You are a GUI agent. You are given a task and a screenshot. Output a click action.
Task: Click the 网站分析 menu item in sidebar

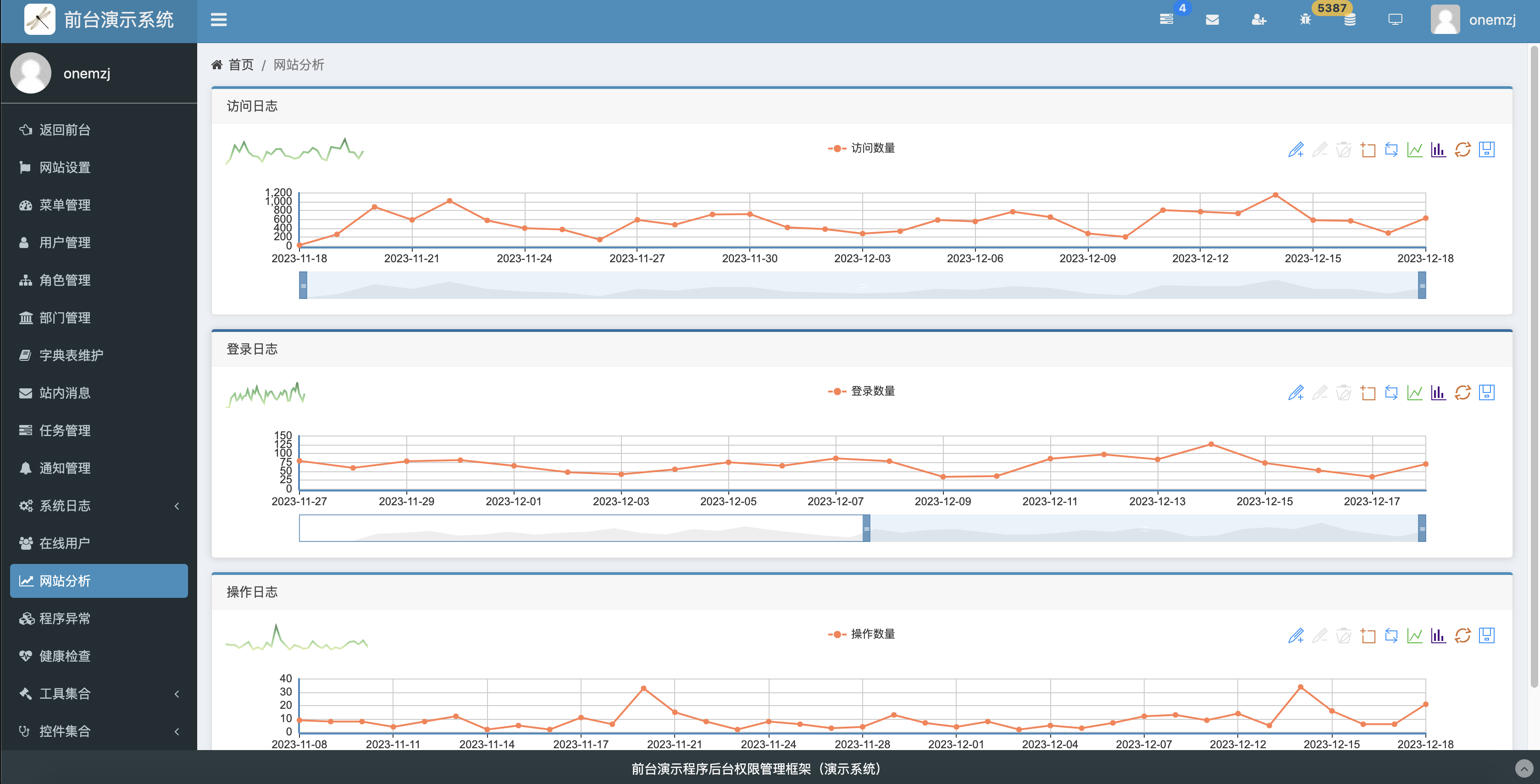tap(97, 581)
